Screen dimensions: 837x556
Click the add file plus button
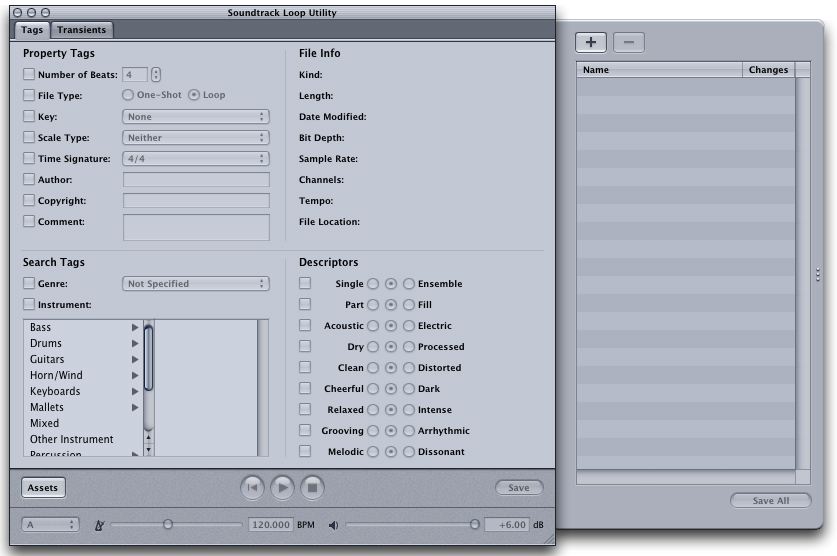pos(591,42)
